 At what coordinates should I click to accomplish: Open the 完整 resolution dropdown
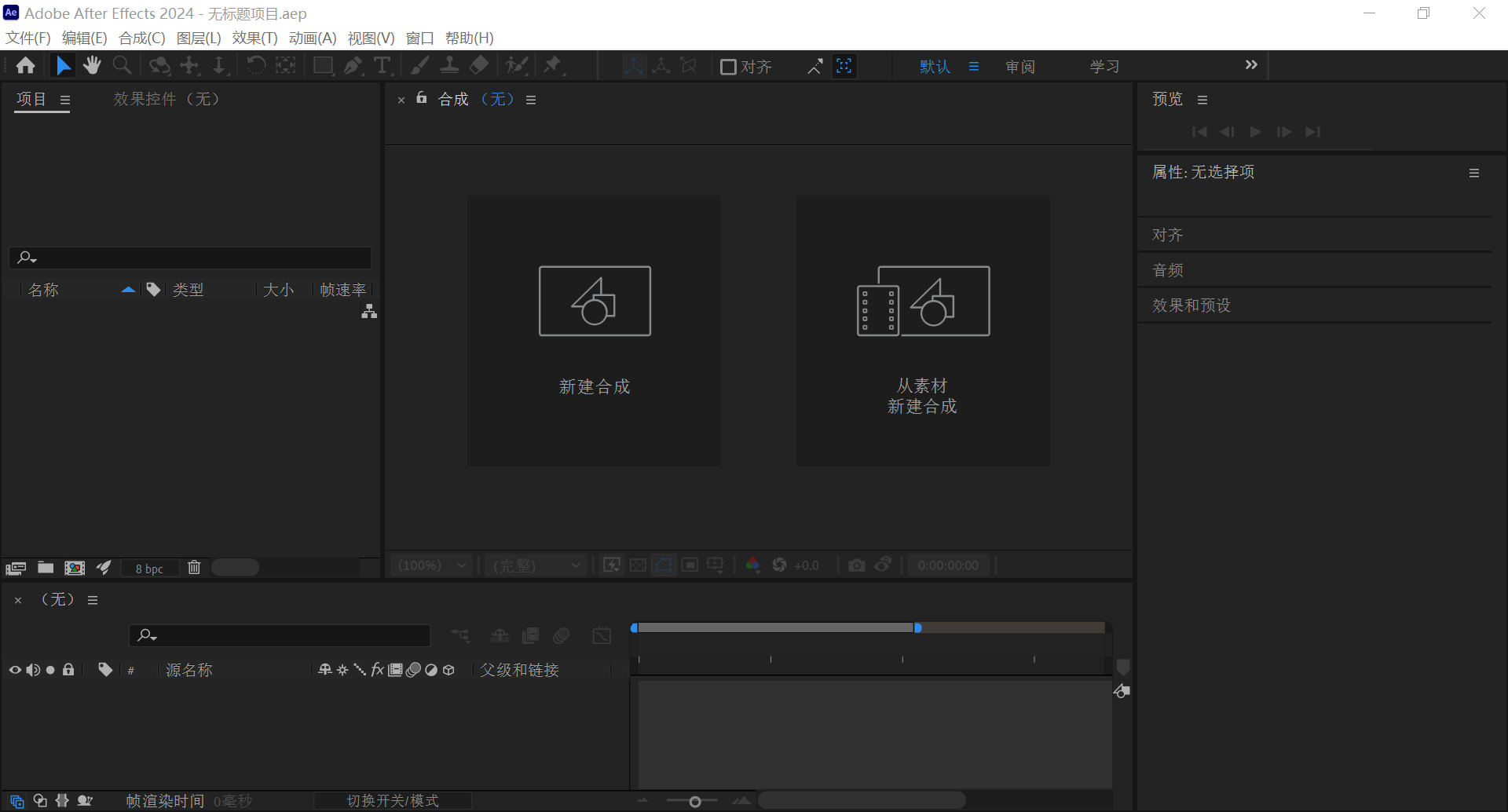(x=537, y=565)
